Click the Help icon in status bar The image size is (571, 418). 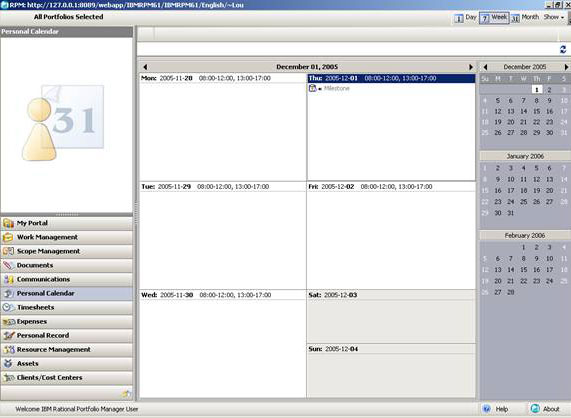point(486,409)
